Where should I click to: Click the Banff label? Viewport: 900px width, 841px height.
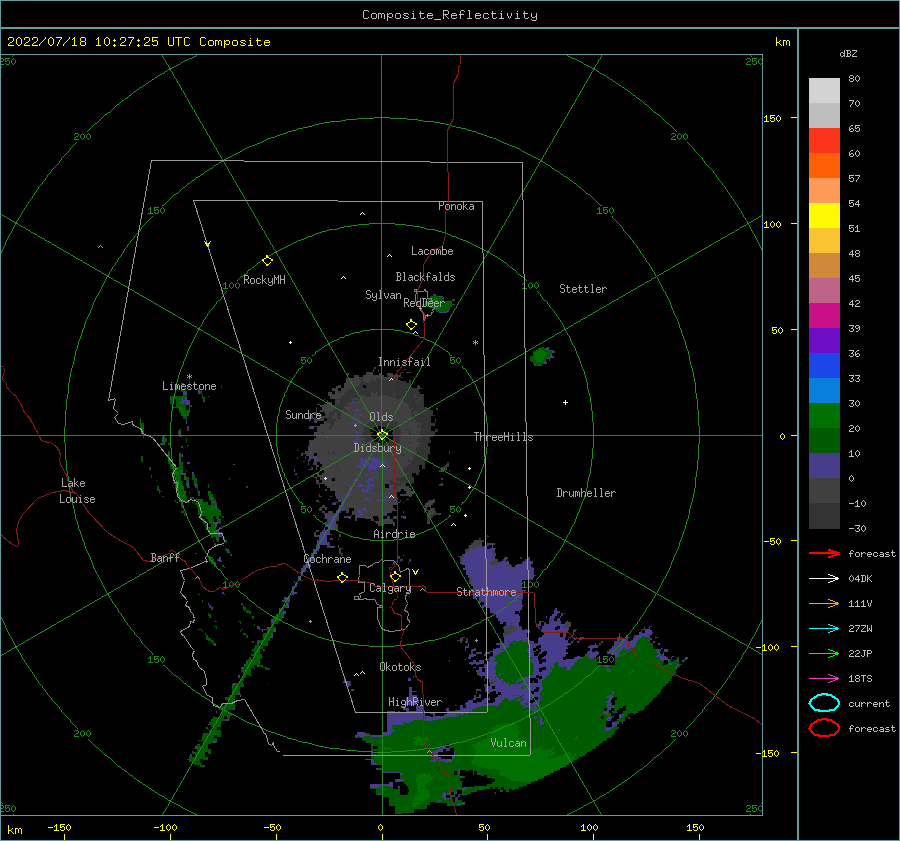(165, 557)
